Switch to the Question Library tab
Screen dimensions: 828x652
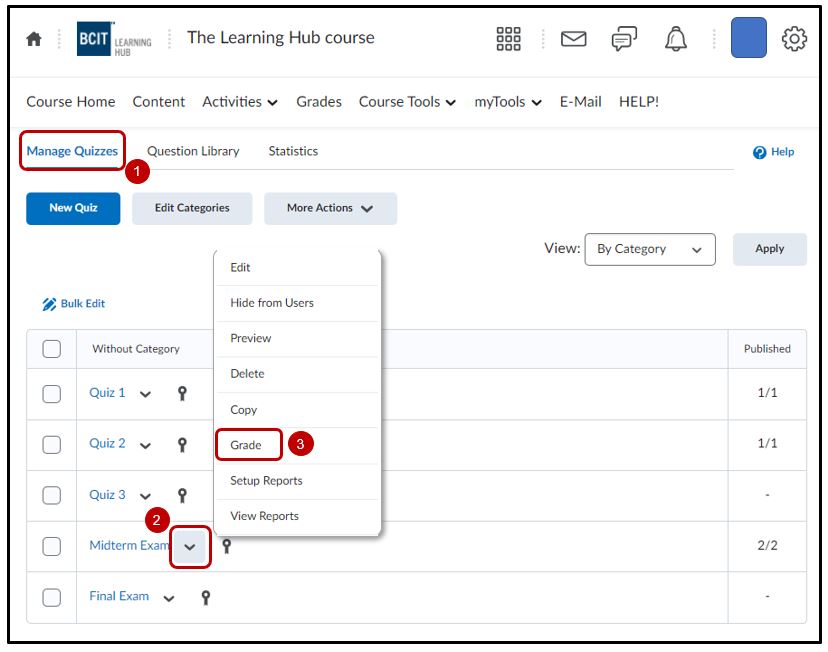tap(193, 151)
